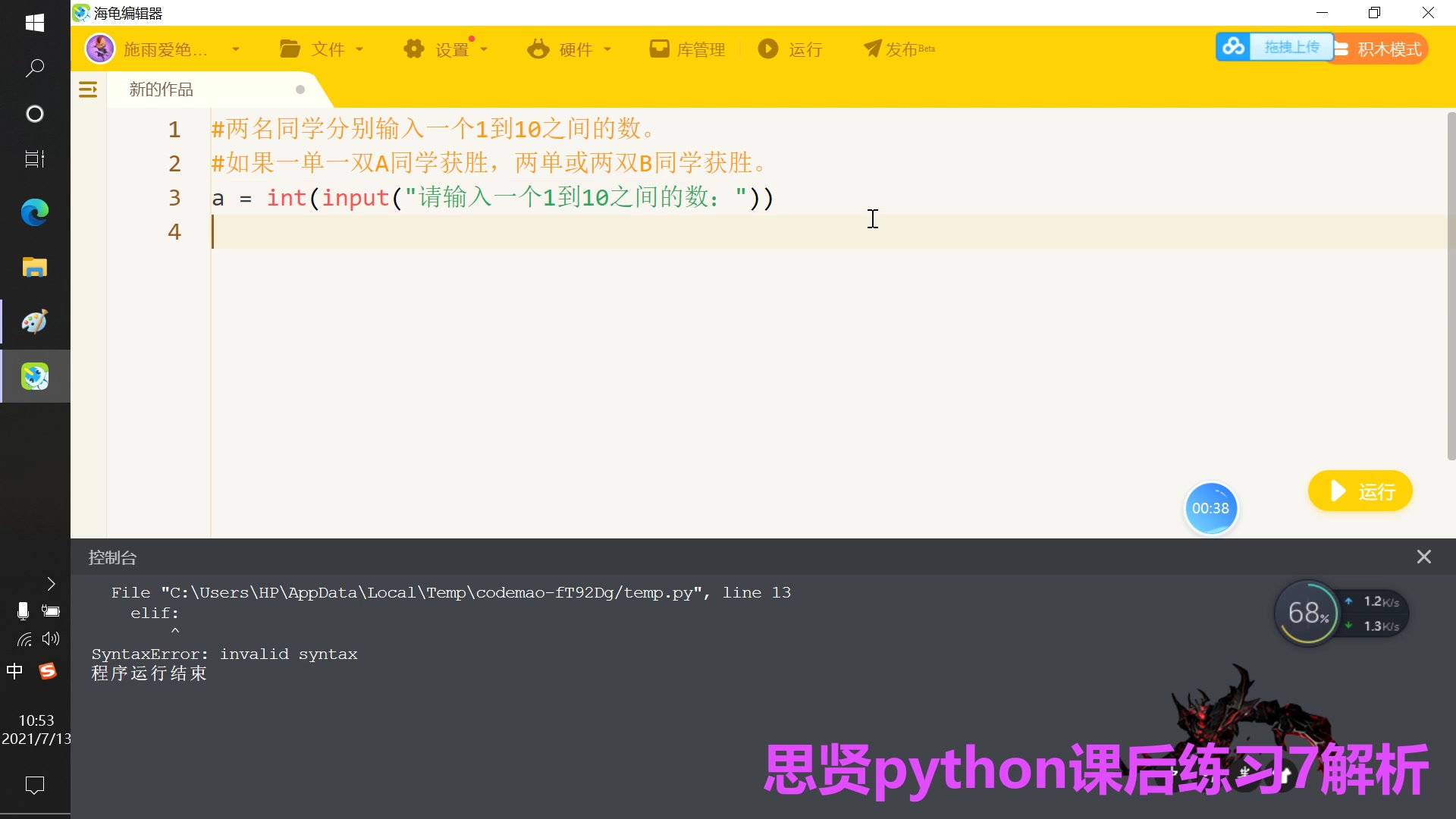Click the volume speaker tray icon
The height and width of the screenshot is (819, 1456).
click(51, 639)
